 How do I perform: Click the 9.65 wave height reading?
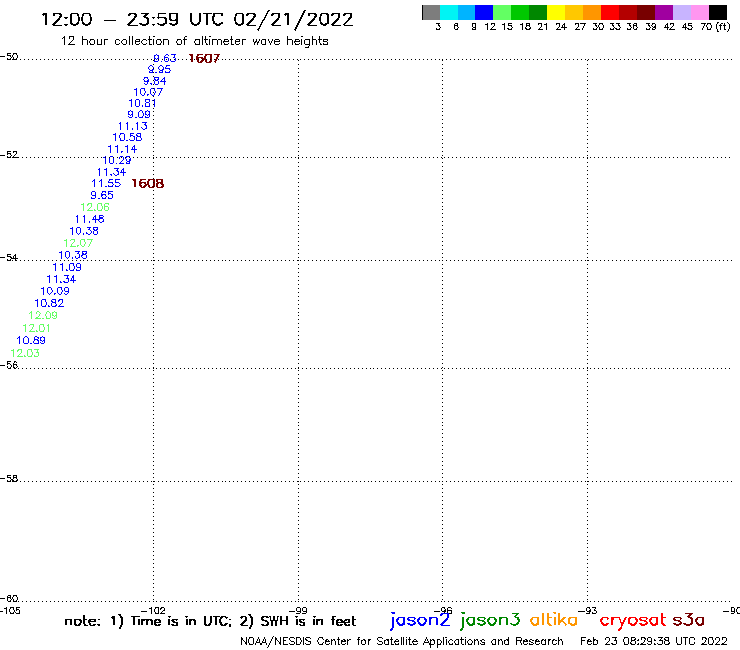point(102,195)
